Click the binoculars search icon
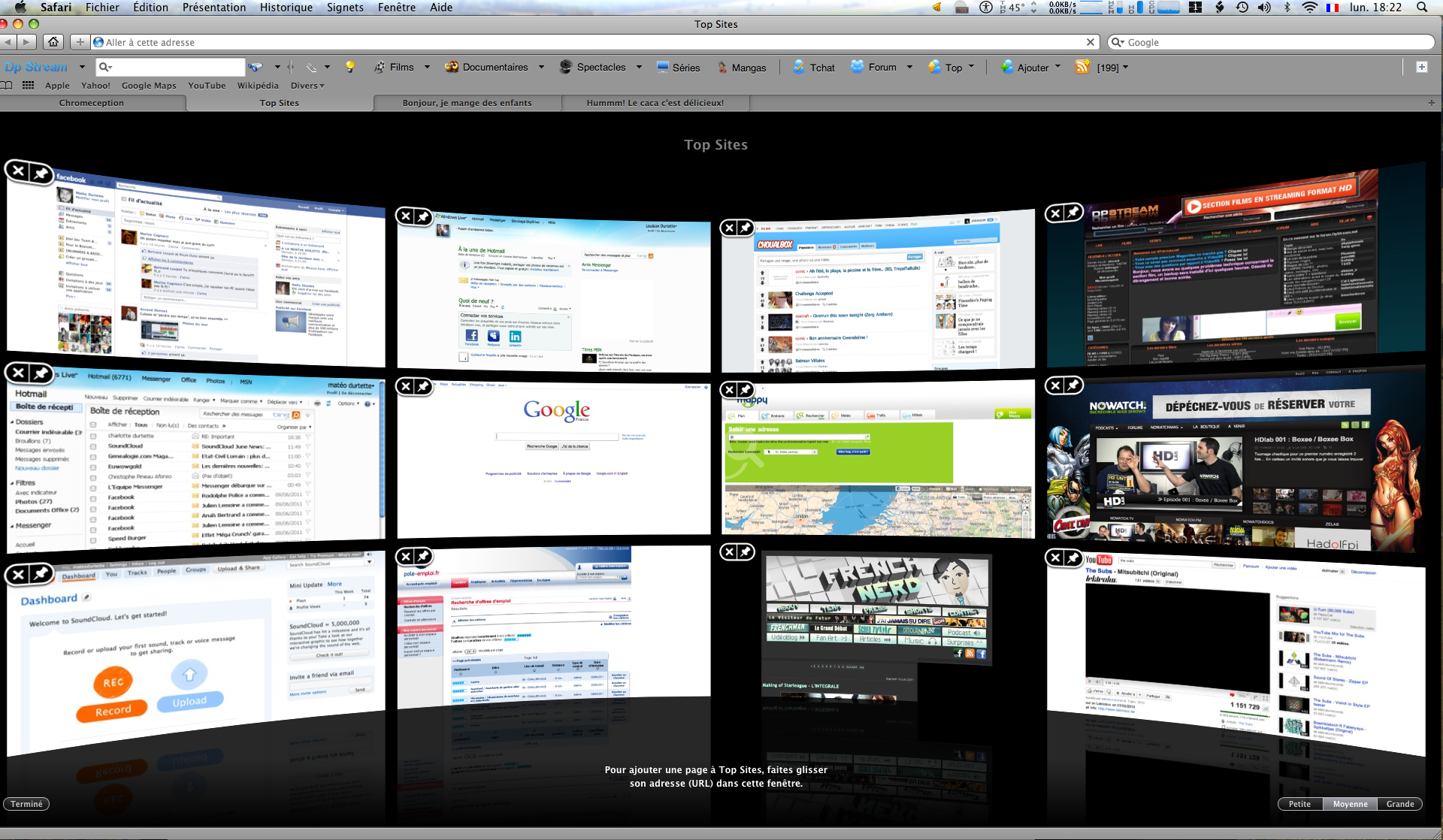Image resolution: width=1443 pixels, height=840 pixels. tap(256, 67)
